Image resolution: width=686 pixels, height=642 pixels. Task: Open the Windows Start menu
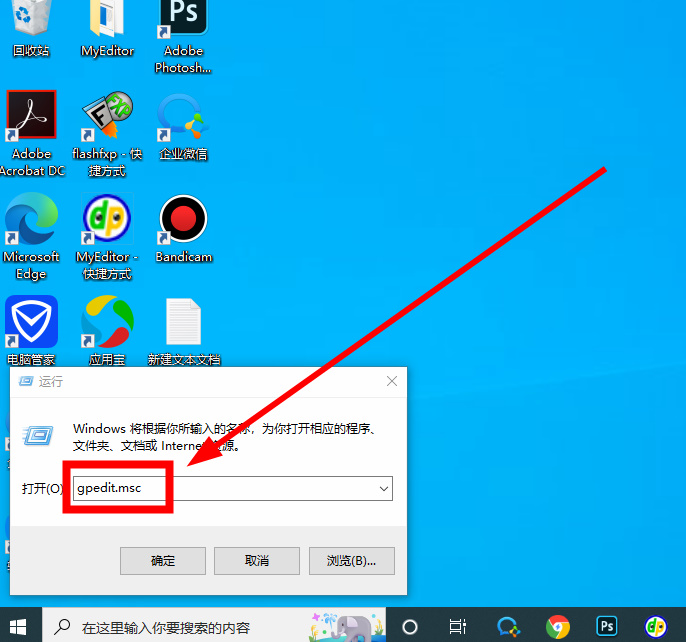point(20,626)
